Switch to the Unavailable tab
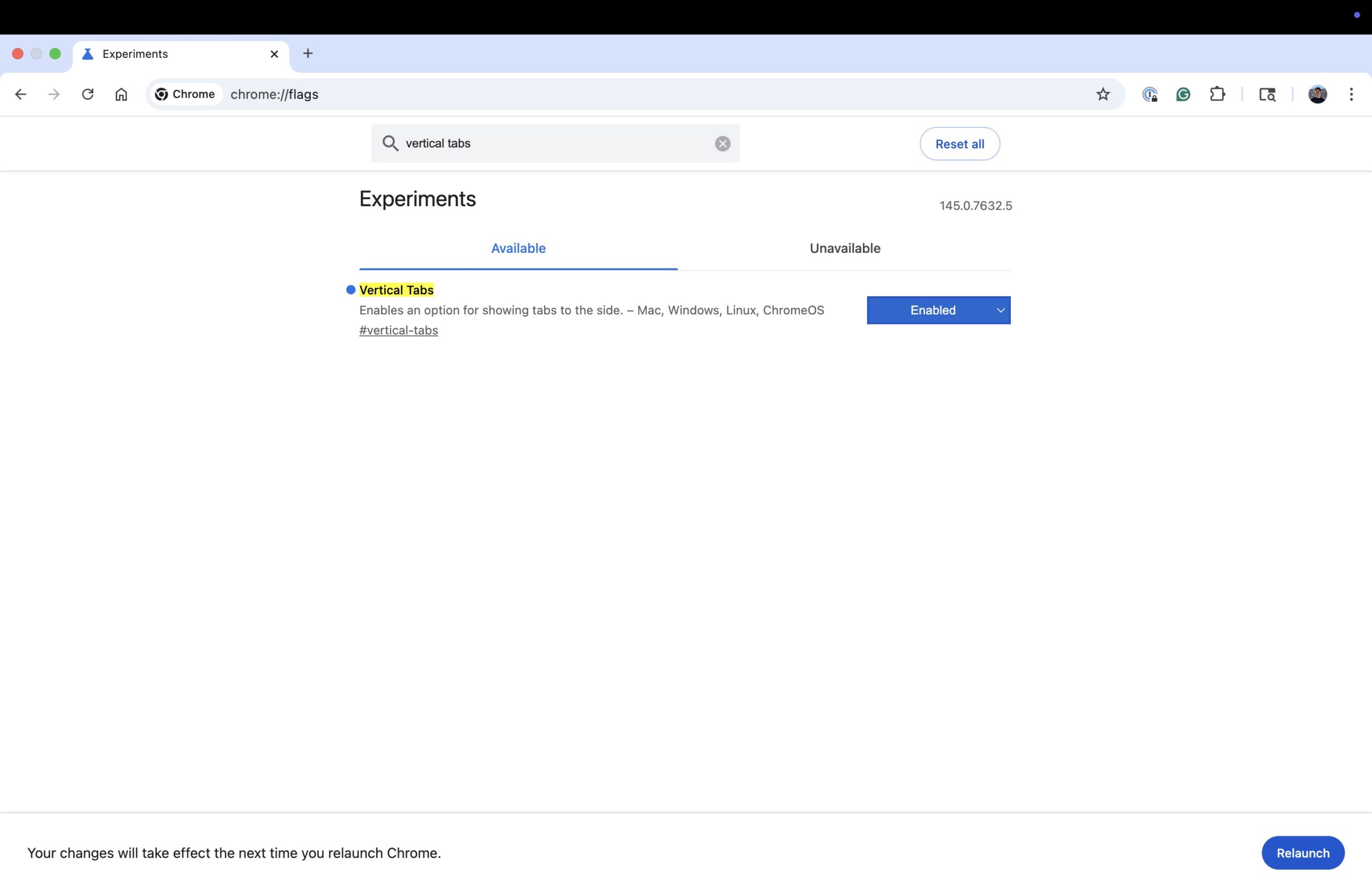Screen dimensions: 1372x892 [x=845, y=249]
